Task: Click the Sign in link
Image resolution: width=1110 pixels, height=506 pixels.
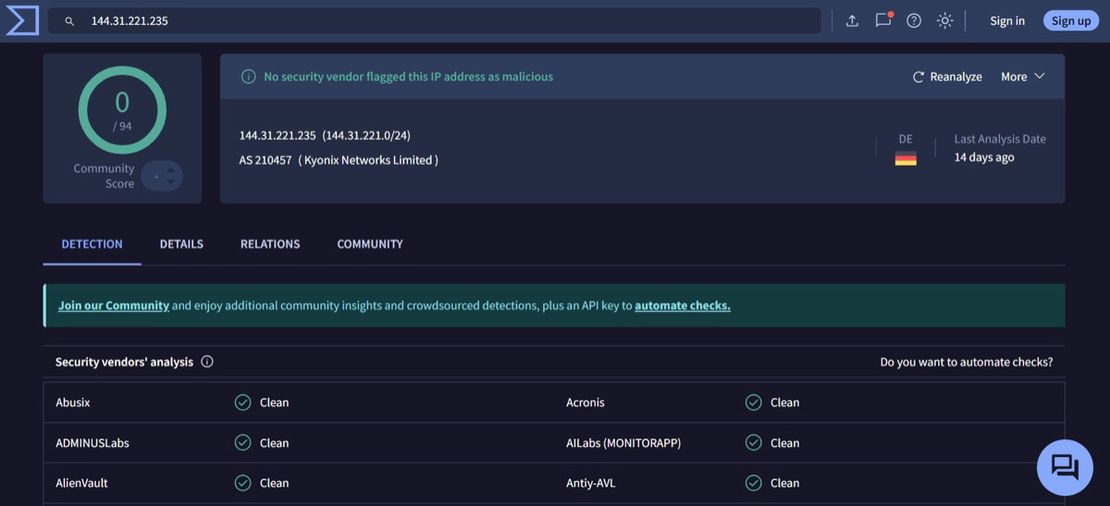Action: pos(1007,20)
